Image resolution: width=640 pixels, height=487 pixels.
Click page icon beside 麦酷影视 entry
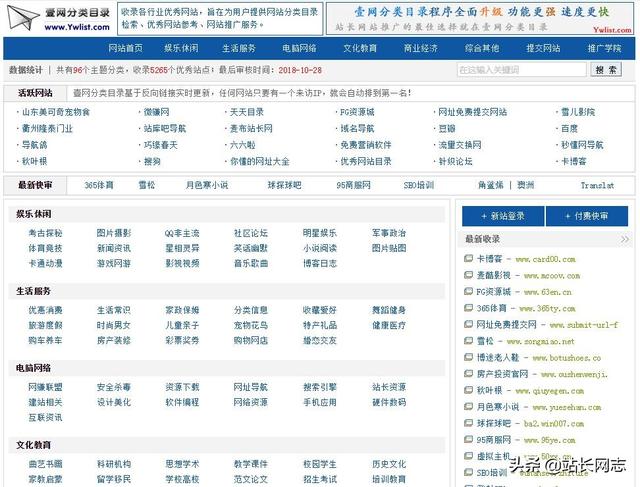pyautogui.click(x=468, y=275)
